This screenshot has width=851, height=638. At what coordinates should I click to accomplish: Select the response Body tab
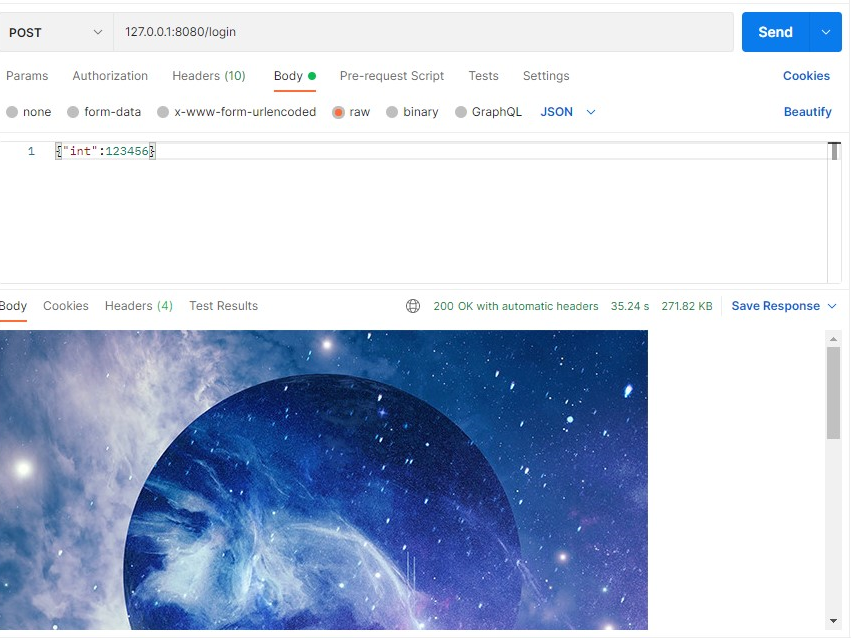tap(13, 306)
